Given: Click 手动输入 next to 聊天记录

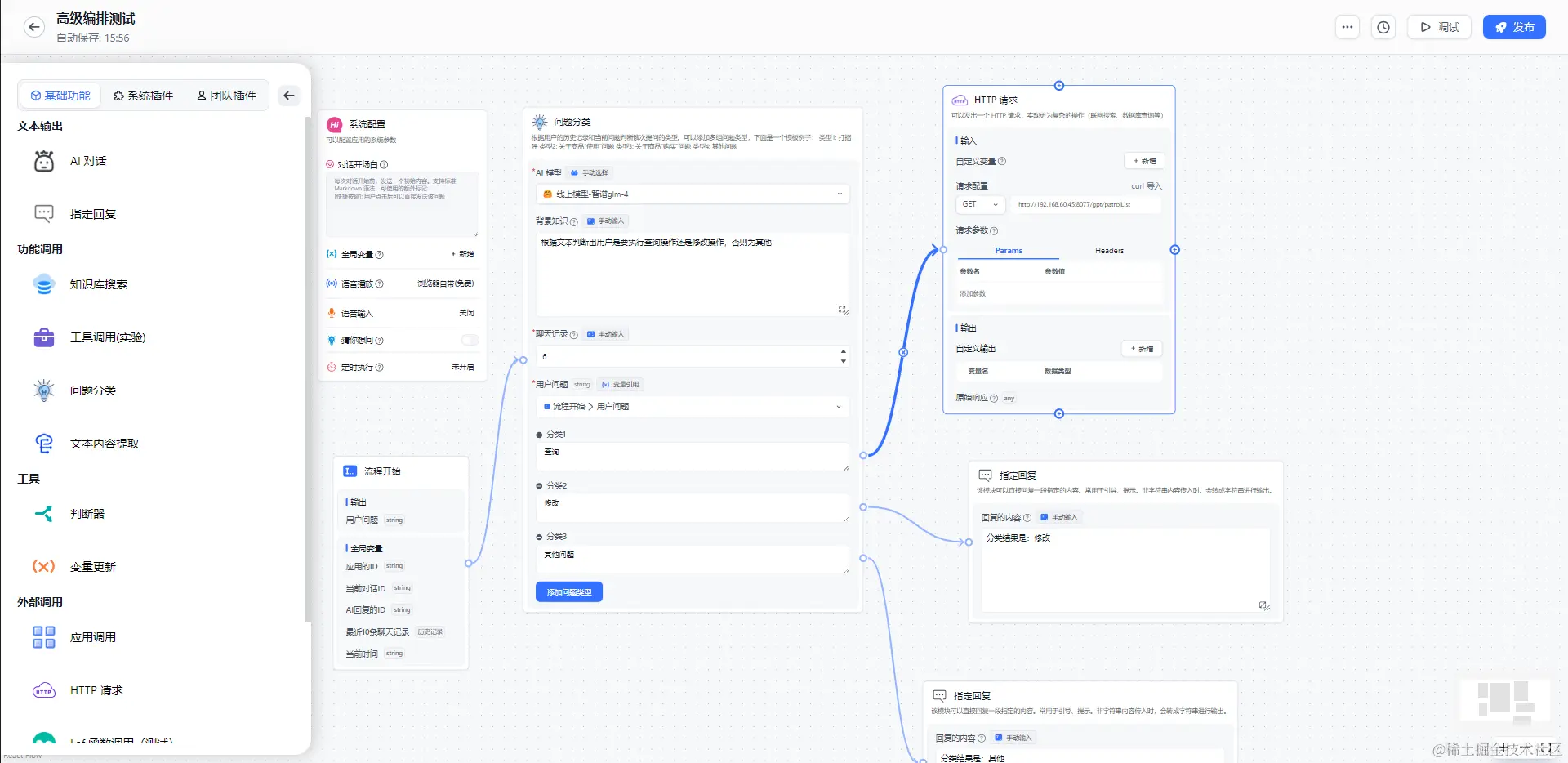Looking at the screenshot, I should [x=605, y=334].
